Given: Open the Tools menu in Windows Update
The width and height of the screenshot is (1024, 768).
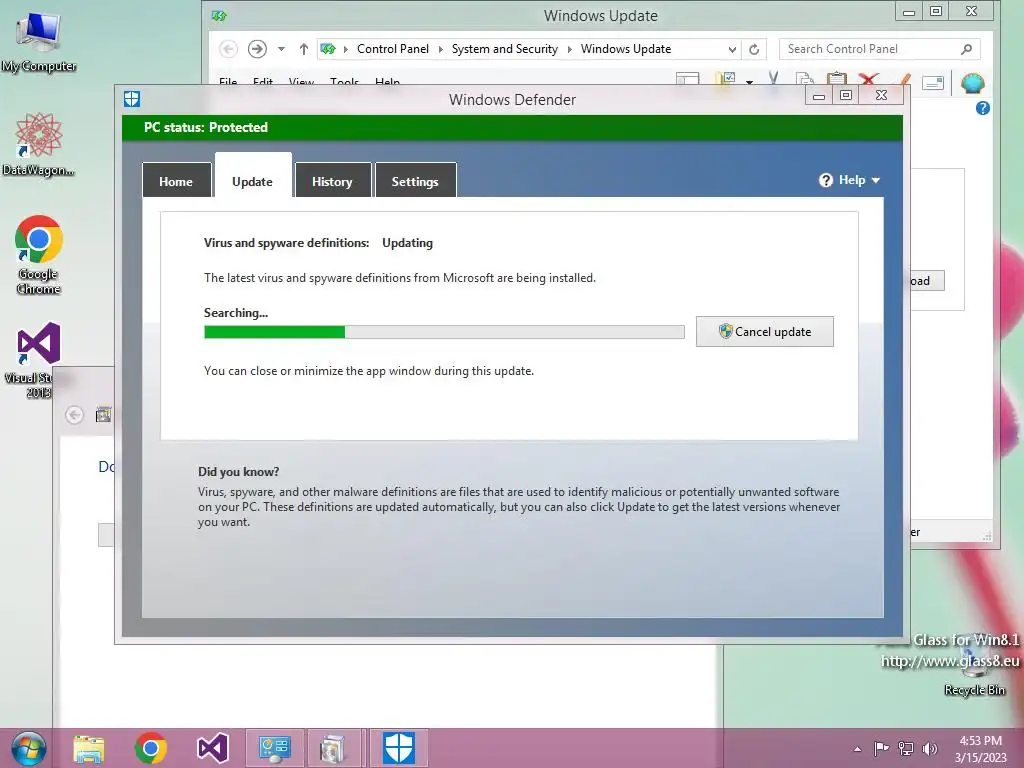Looking at the screenshot, I should point(344,82).
